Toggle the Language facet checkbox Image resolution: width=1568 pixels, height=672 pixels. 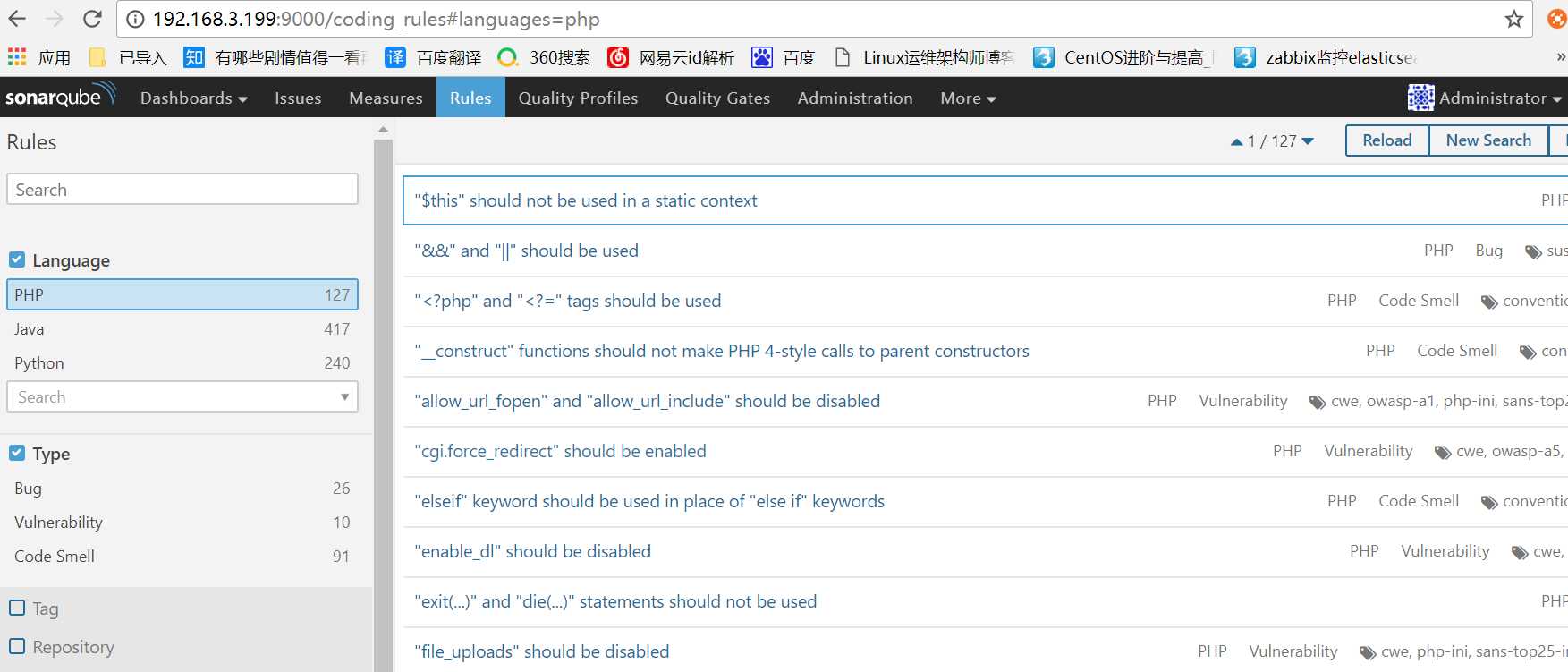17,259
